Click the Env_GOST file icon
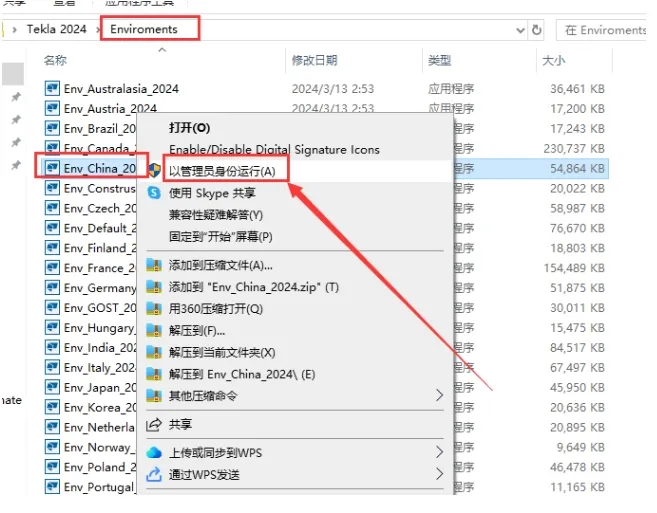This screenshot has height=513, width=657. click(x=52, y=307)
